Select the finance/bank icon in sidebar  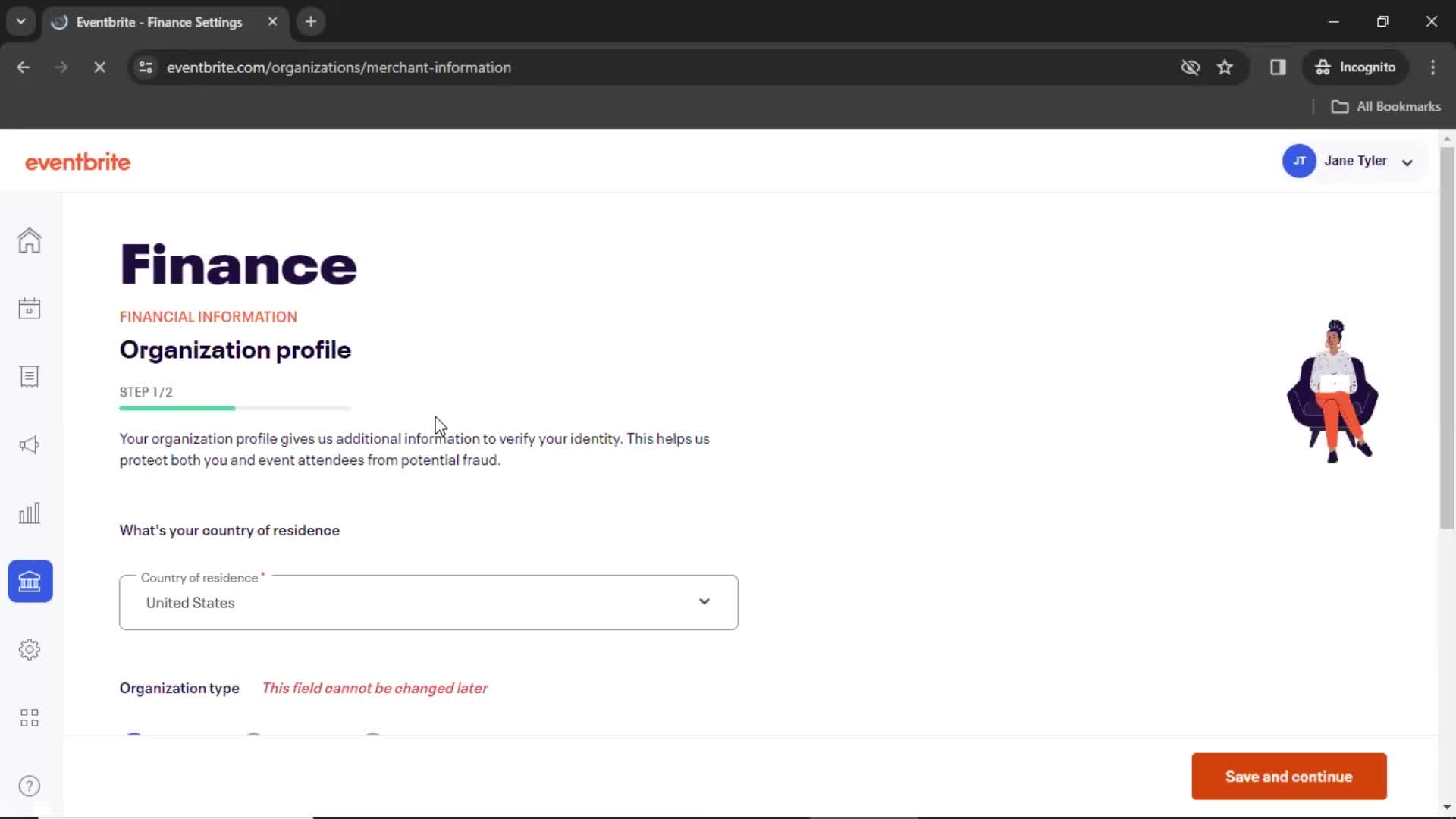click(x=29, y=581)
